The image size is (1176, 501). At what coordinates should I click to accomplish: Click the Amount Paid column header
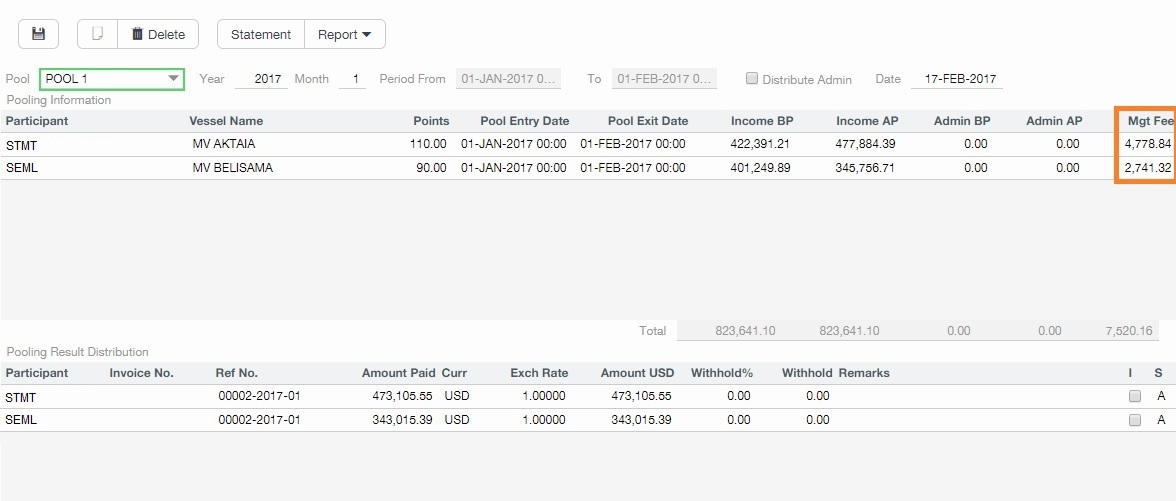point(398,373)
